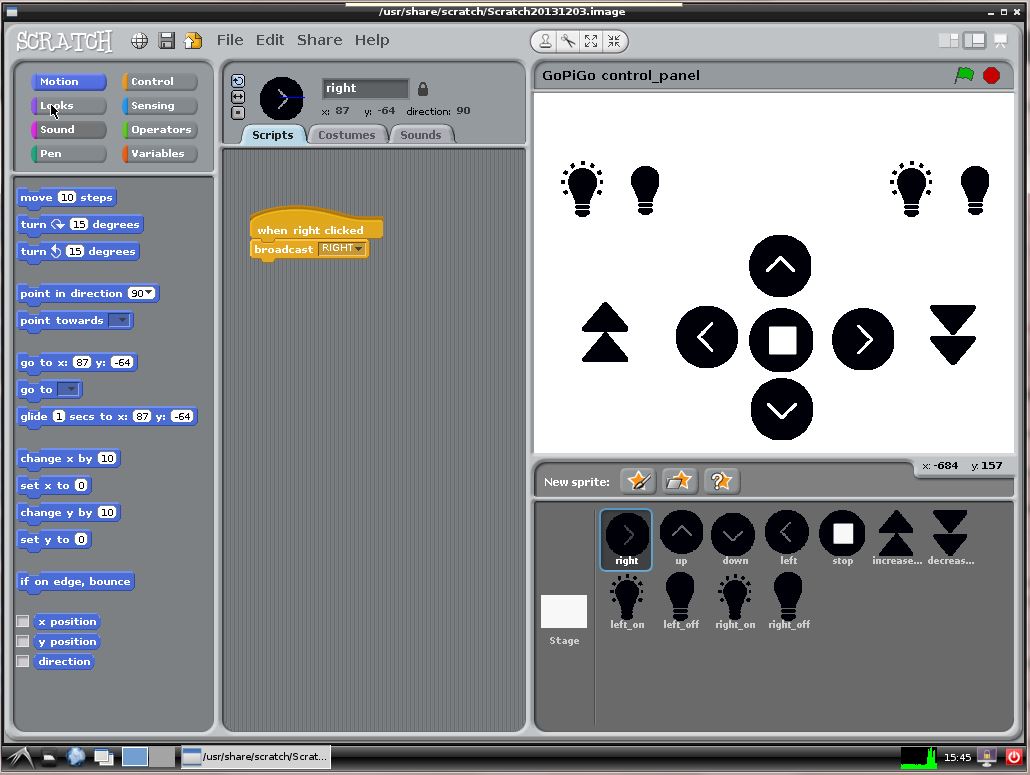Set rotation style to can rotate
Screen dimensions: 1030x775
pos(238,81)
